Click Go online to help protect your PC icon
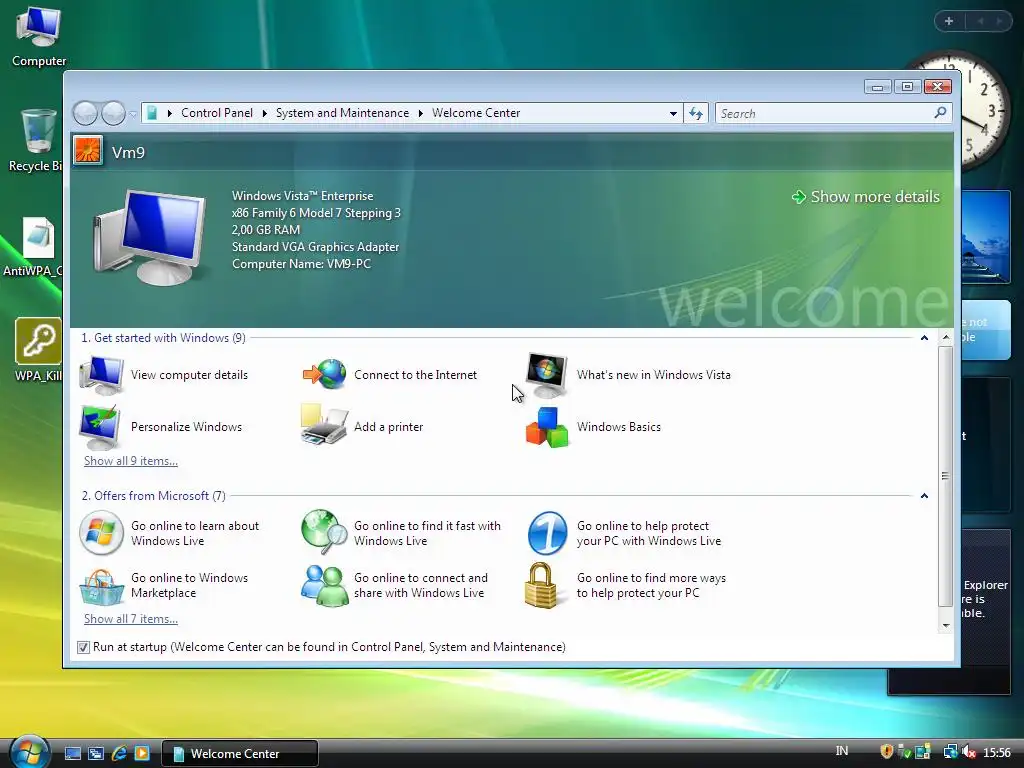The width and height of the screenshot is (1024, 768). (x=547, y=533)
